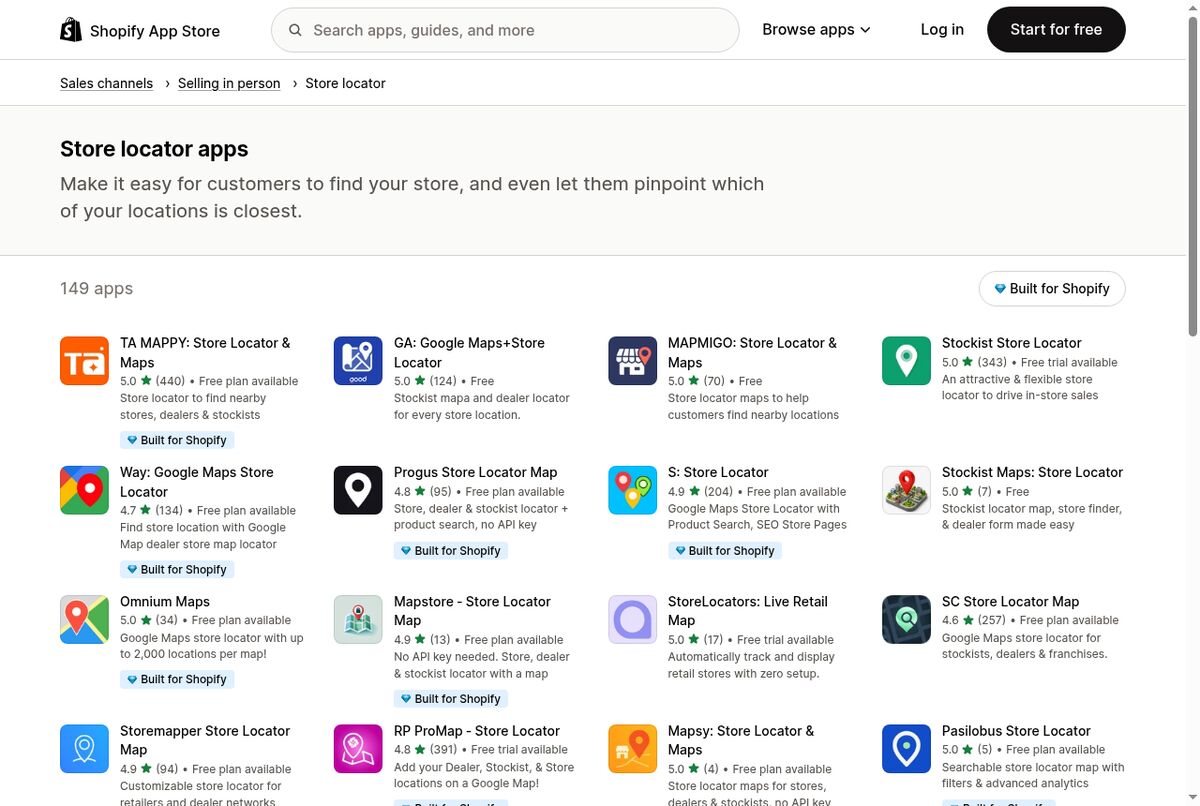
Task: Open TA MAPPY: Store Locator & Maps title
Action: 205,352
